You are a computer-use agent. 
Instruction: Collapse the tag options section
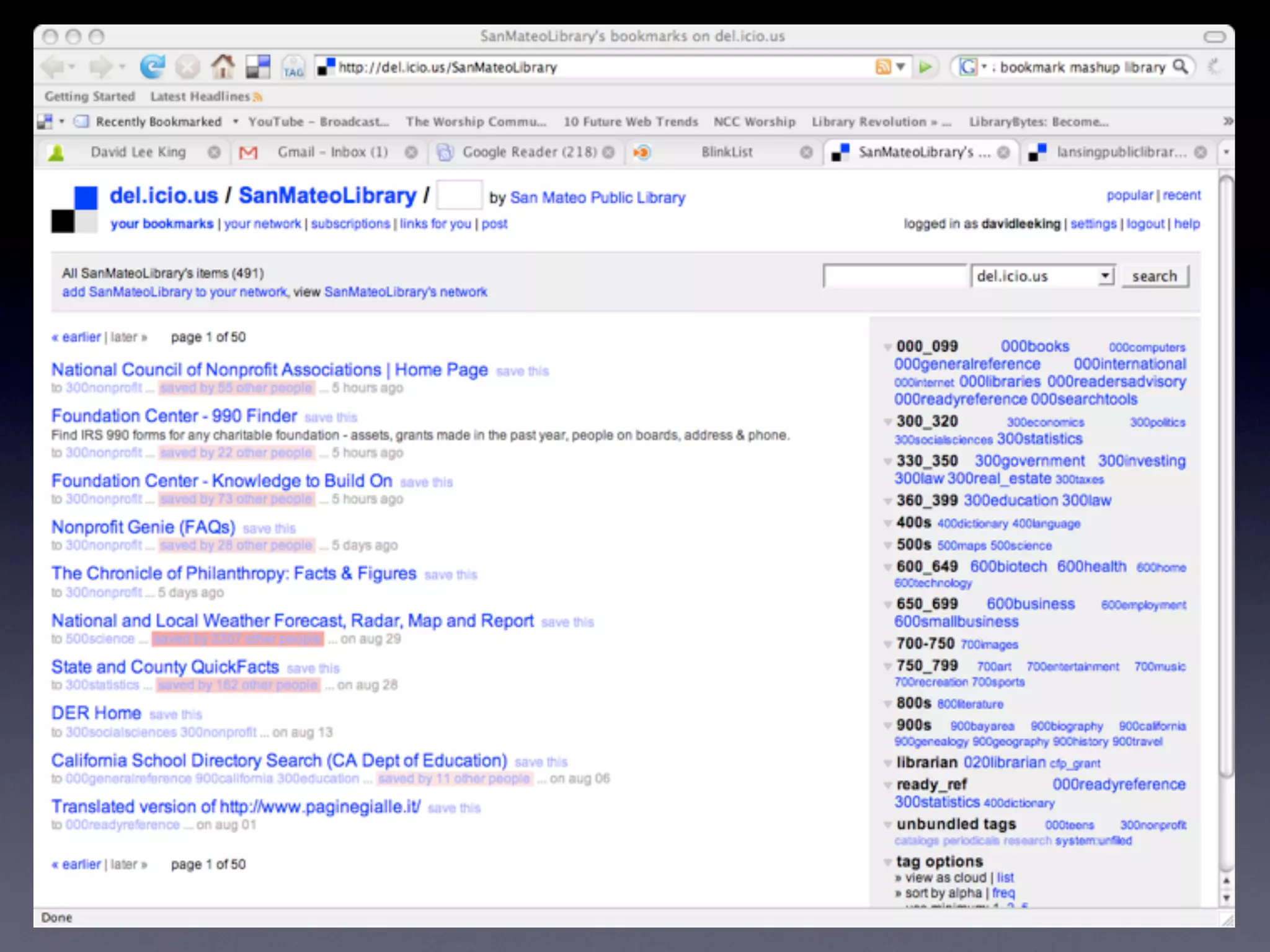pyautogui.click(x=888, y=862)
